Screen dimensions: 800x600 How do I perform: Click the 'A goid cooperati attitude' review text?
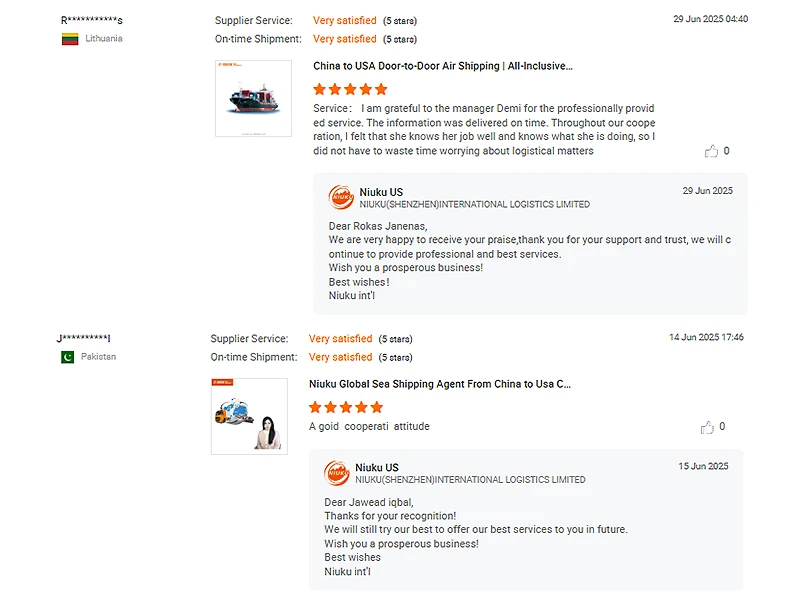point(369,426)
